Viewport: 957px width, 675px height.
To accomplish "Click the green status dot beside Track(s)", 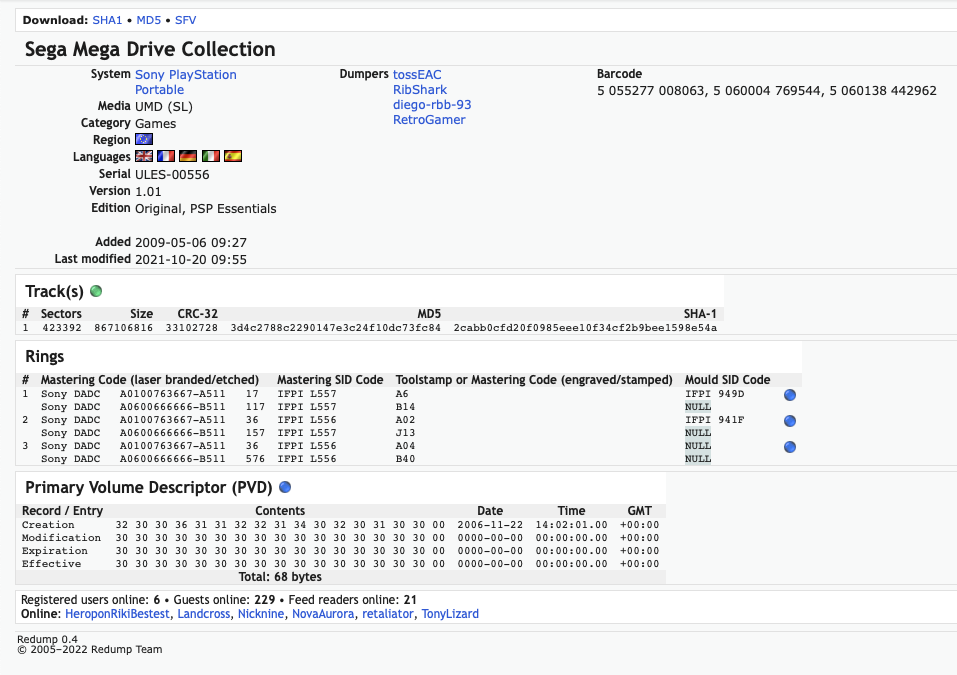I will point(96,292).
